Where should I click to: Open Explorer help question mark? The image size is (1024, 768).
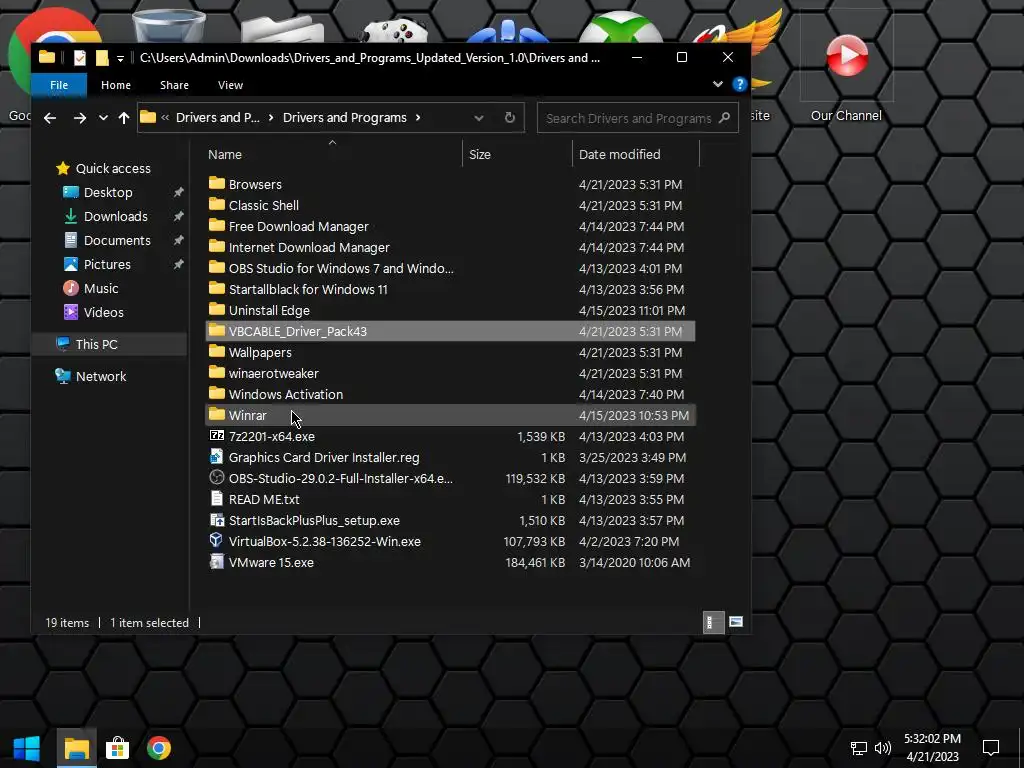tap(739, 84)
